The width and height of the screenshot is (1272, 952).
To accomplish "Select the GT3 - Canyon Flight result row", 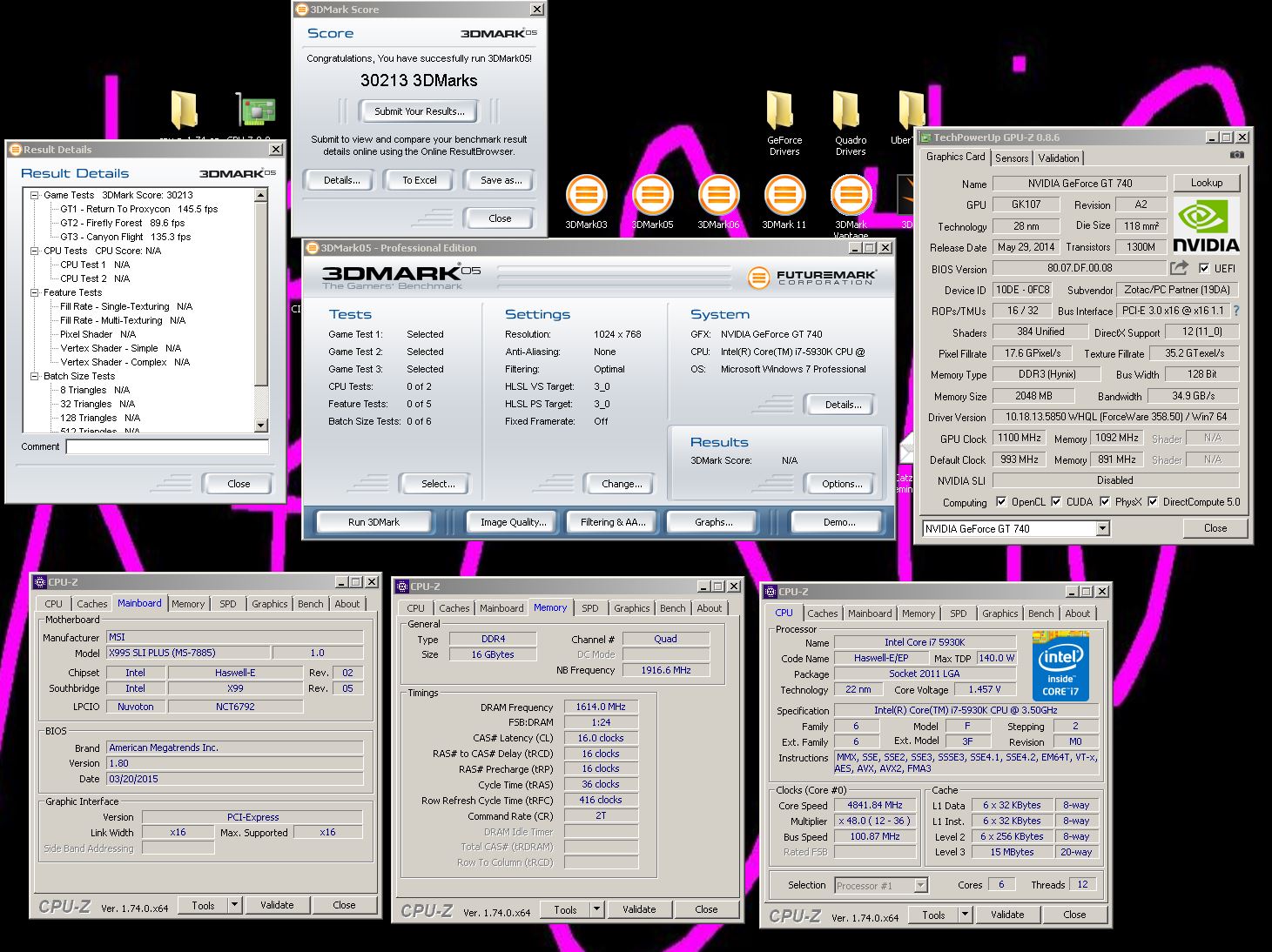I will pyautogui.click(x=125, y=237).
